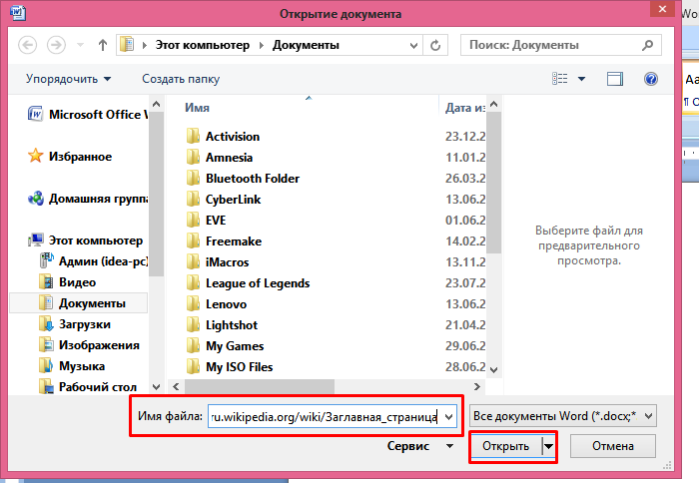Change the view mode icon

(560, 79)
